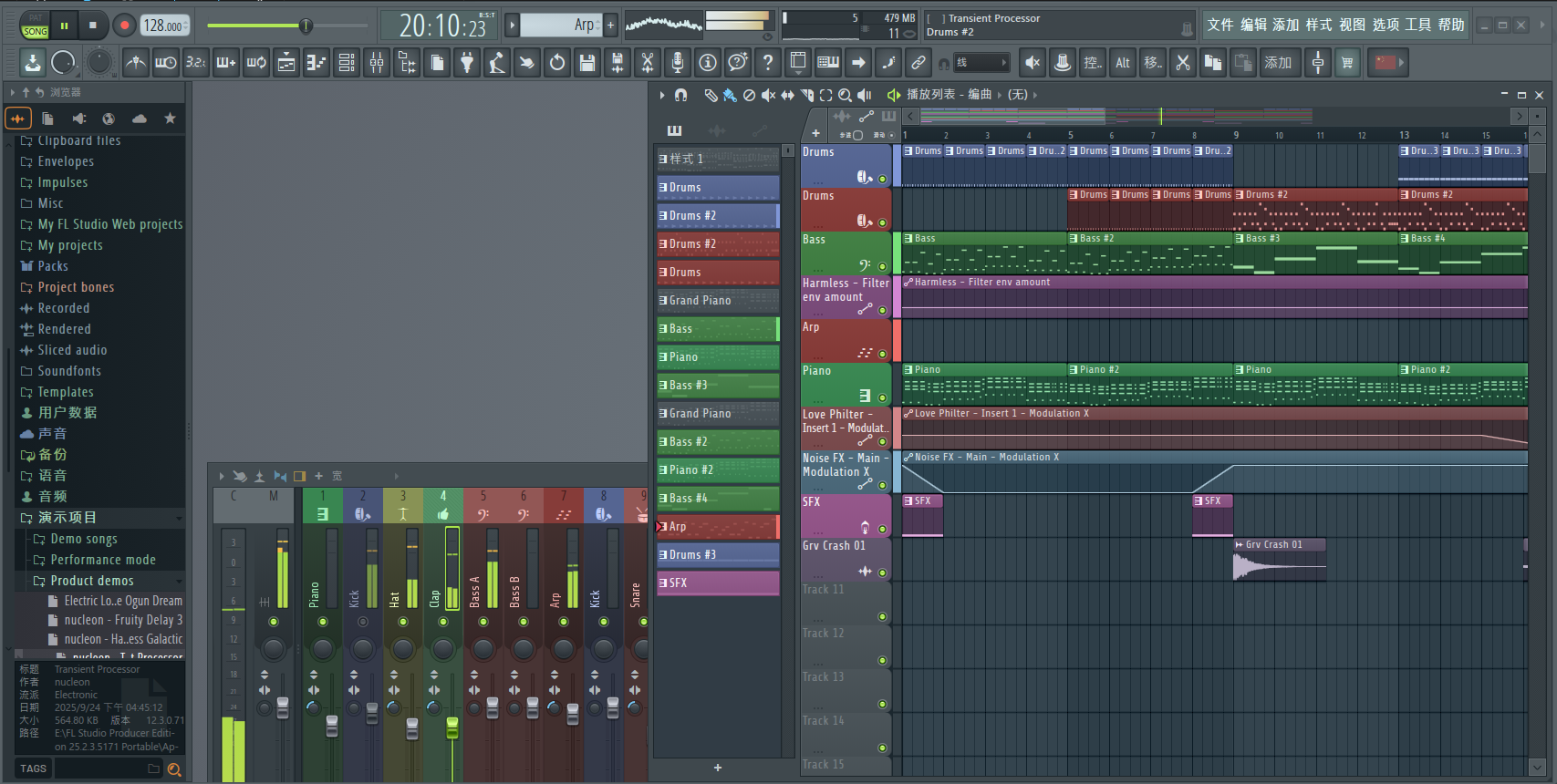Click the metronome icon
The width and height of the screenshot is (1557, 784).
(135, 63)
